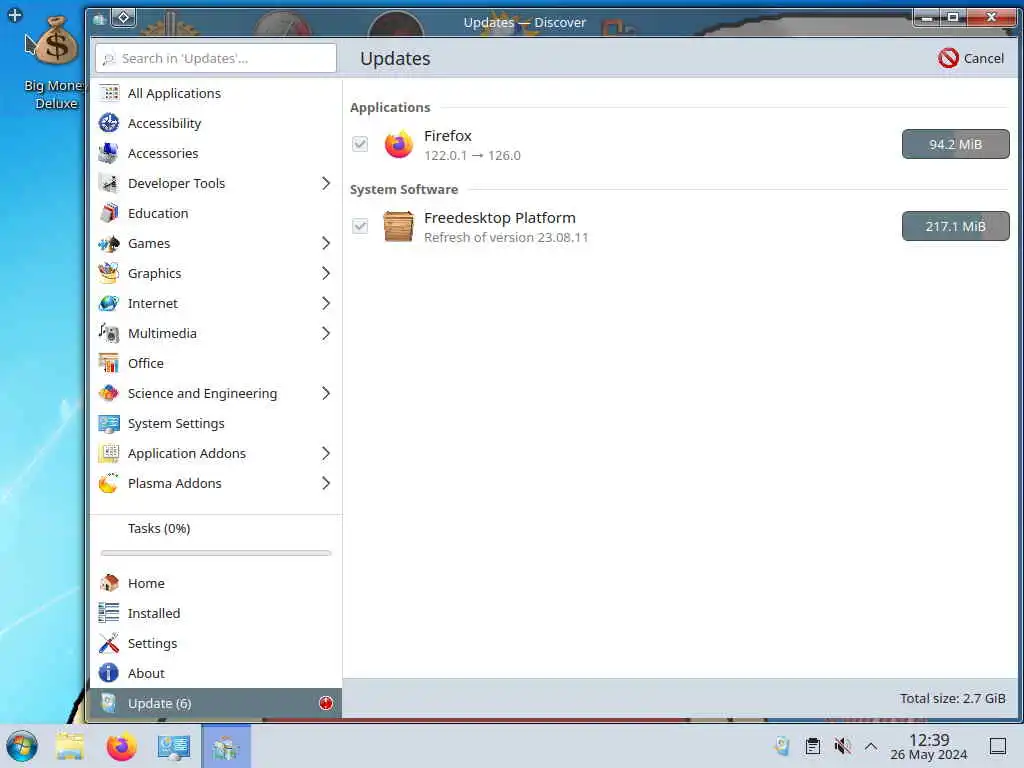
Task: Click the Application Addons icon
Action: pos(109,453)
